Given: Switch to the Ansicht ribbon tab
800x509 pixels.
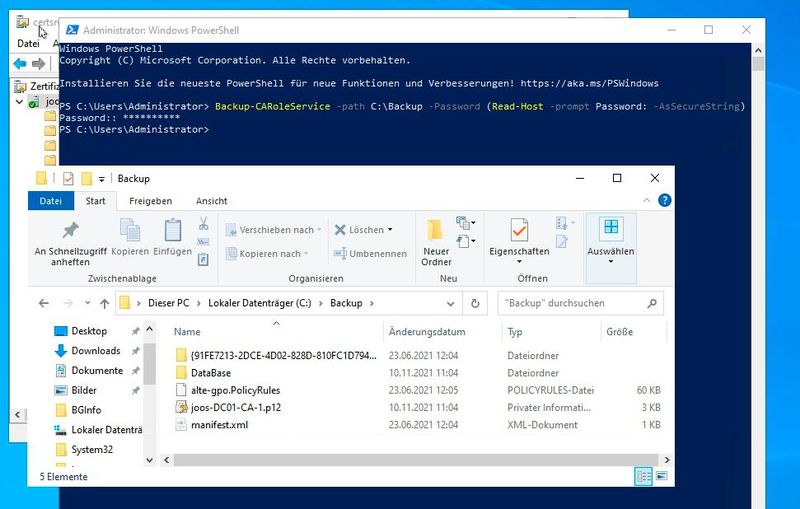Looking at the screenshot, I should point(212,201).
